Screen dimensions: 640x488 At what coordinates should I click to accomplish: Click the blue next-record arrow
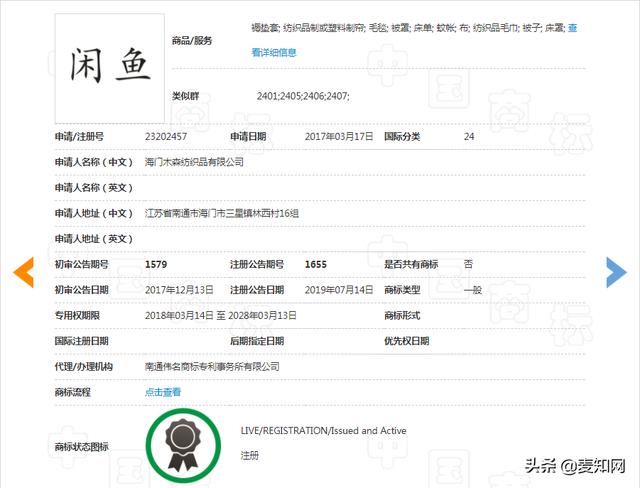click(x=616, y=271)
